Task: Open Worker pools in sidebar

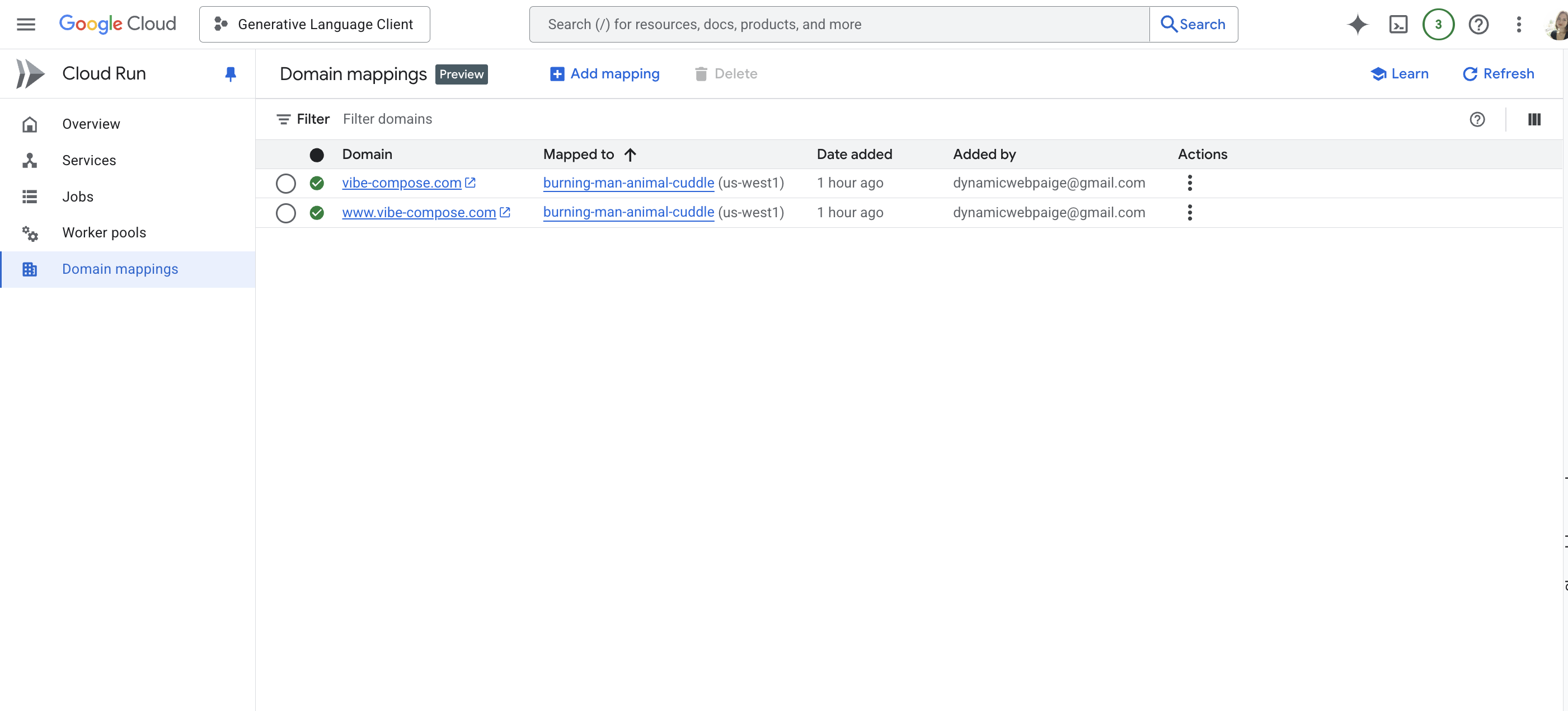Action: (104, 232)
